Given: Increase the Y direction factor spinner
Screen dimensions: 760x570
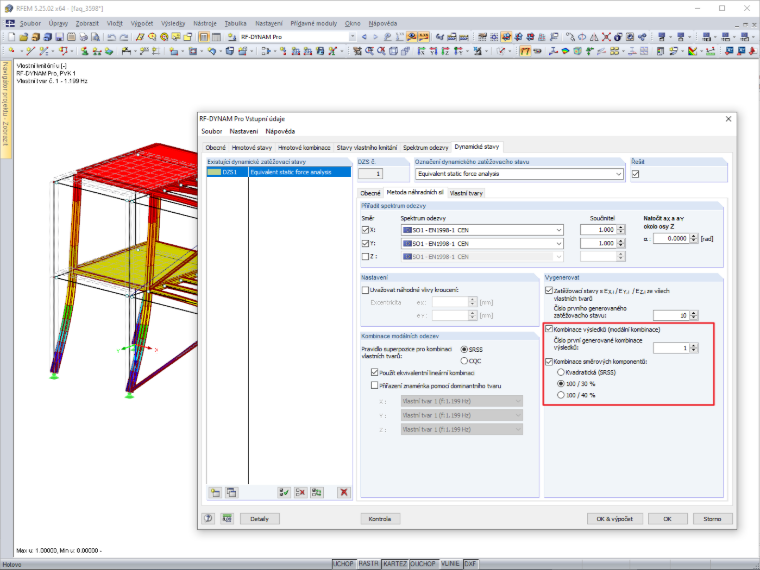Looking at the screenshot, I should click(x=621, y=241).
